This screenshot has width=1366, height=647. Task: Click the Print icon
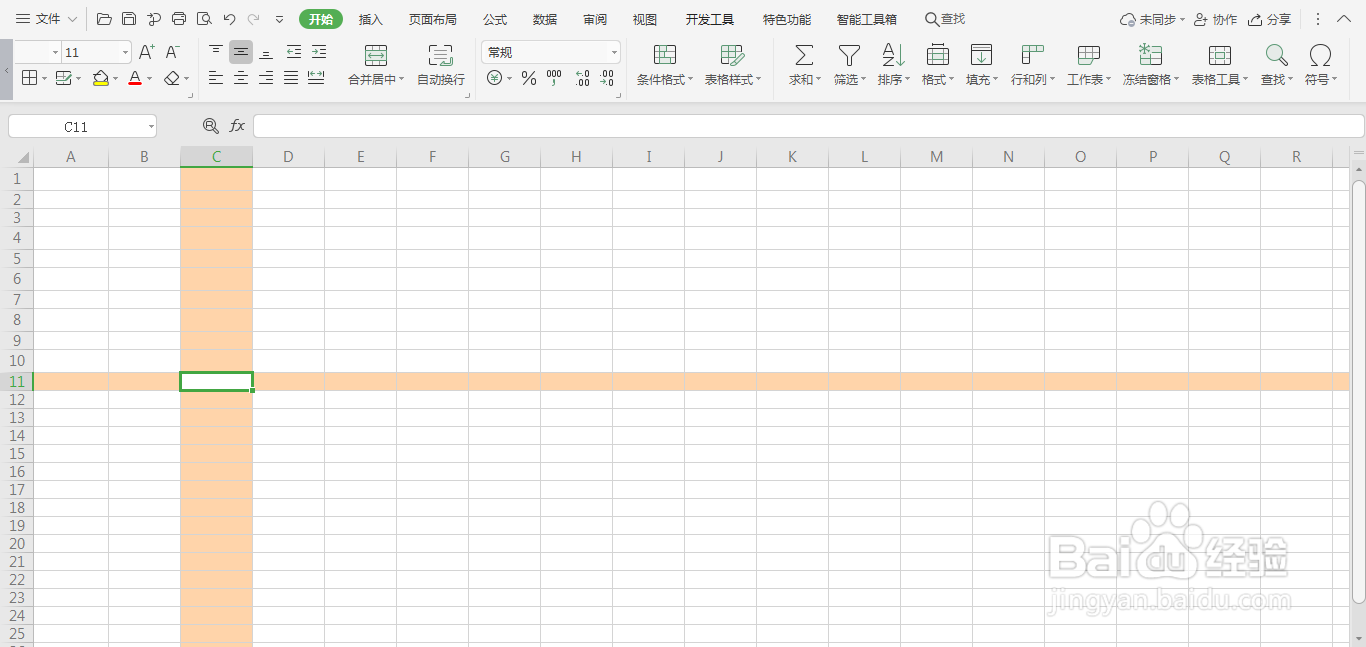[x=179, y=19]
